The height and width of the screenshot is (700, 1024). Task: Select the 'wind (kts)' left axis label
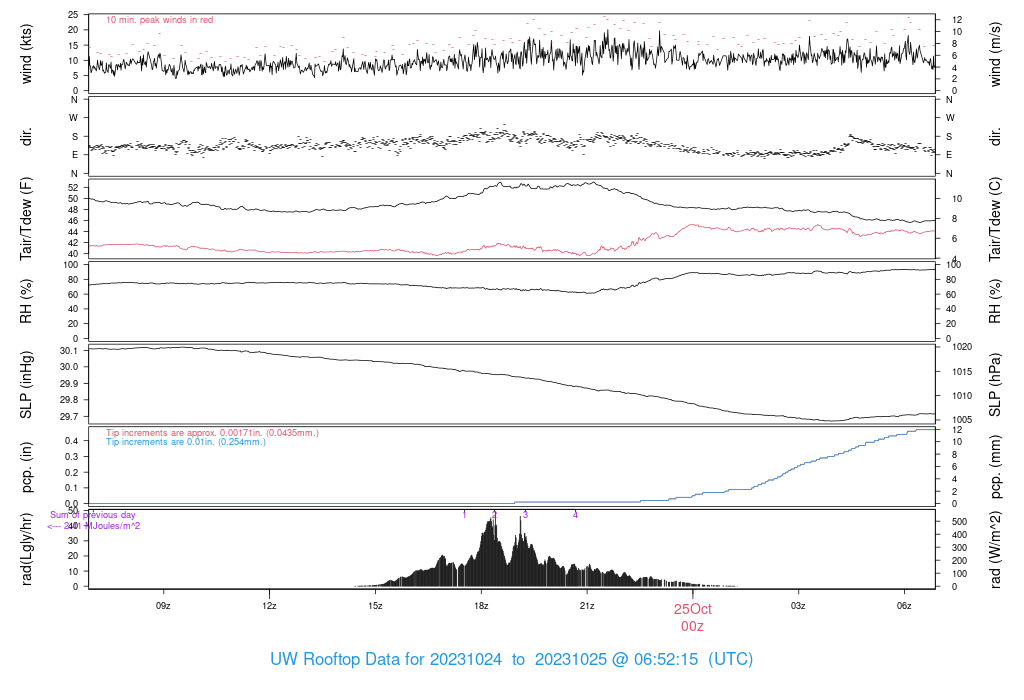26,54
